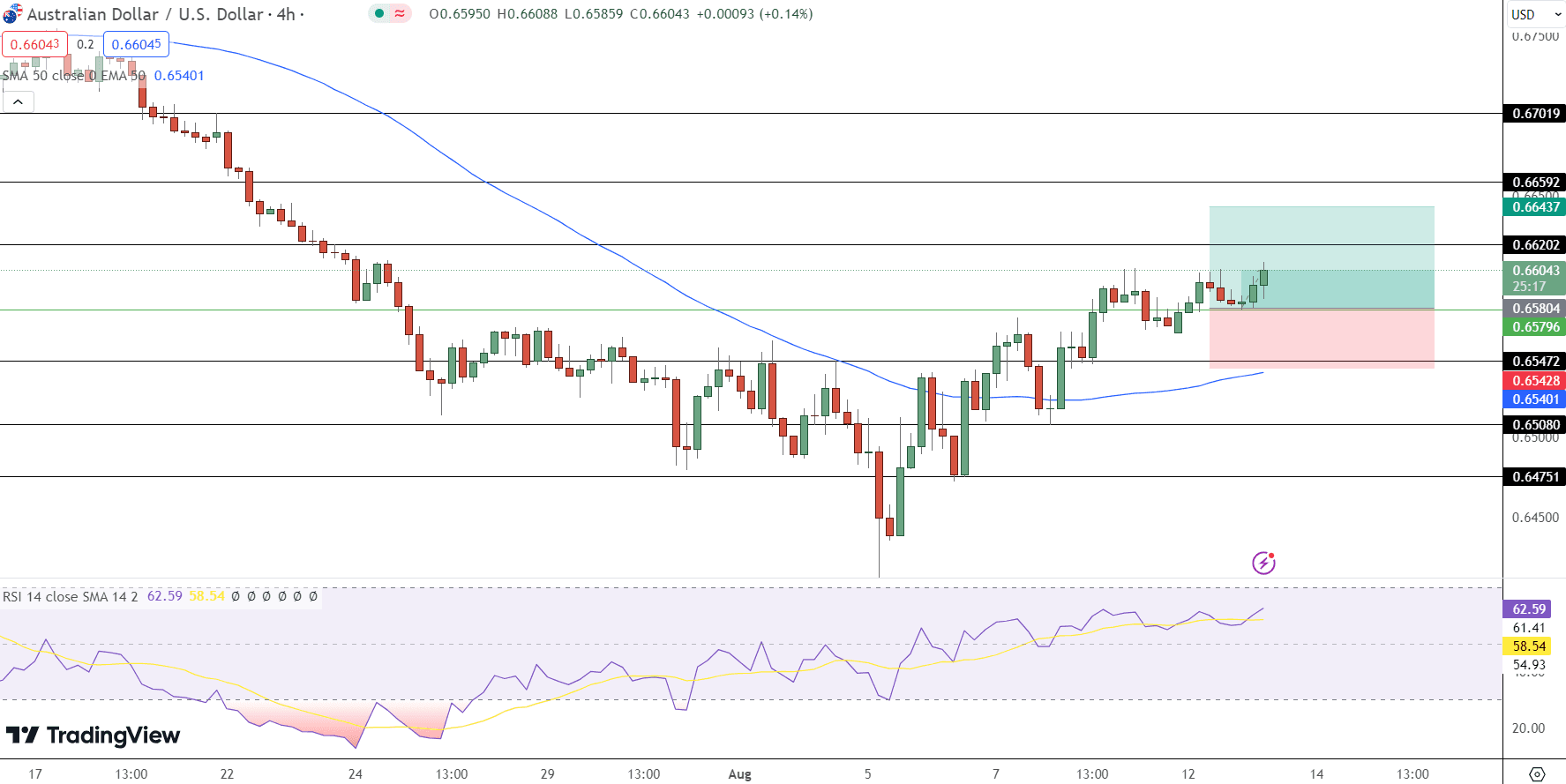The image size is (1566, 784).
Task: Click the spread value 0.2
Action: [x=86, y=44]
